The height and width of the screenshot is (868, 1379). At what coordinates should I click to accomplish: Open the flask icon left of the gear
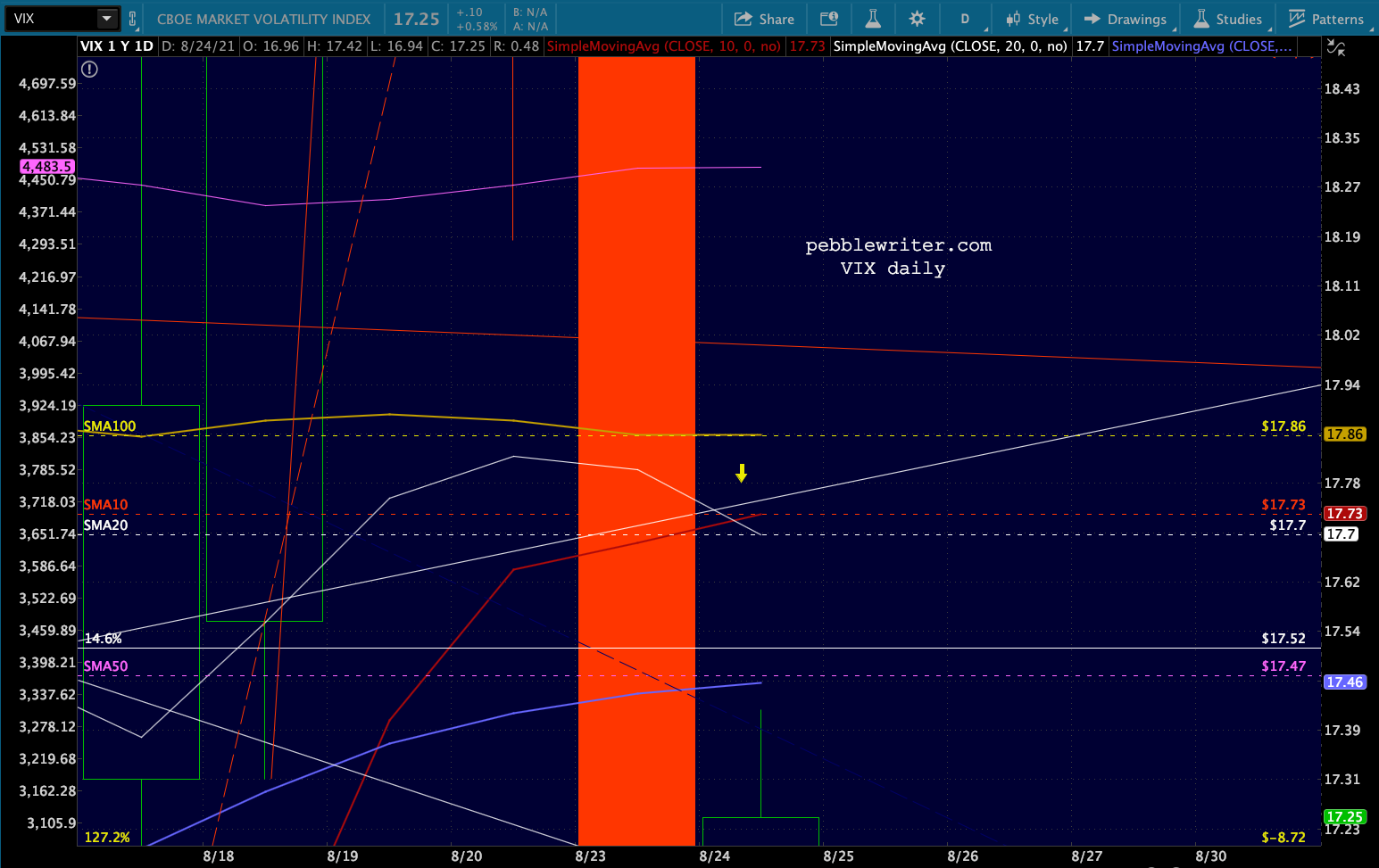pyautogui.click(x=873, y=19)
